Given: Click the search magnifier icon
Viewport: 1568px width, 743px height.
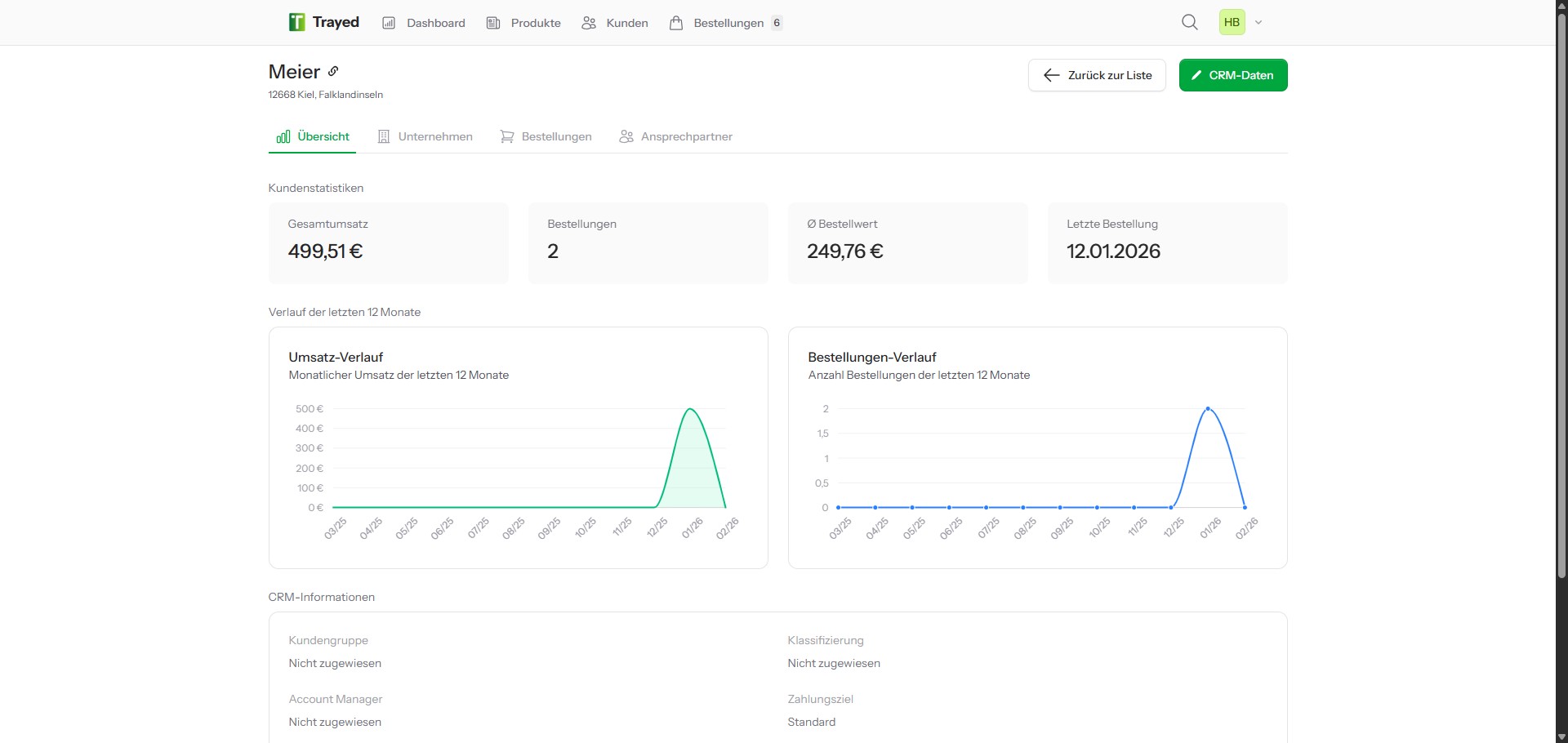Looking at the screenshot, I should click(x=1190, y=22).
